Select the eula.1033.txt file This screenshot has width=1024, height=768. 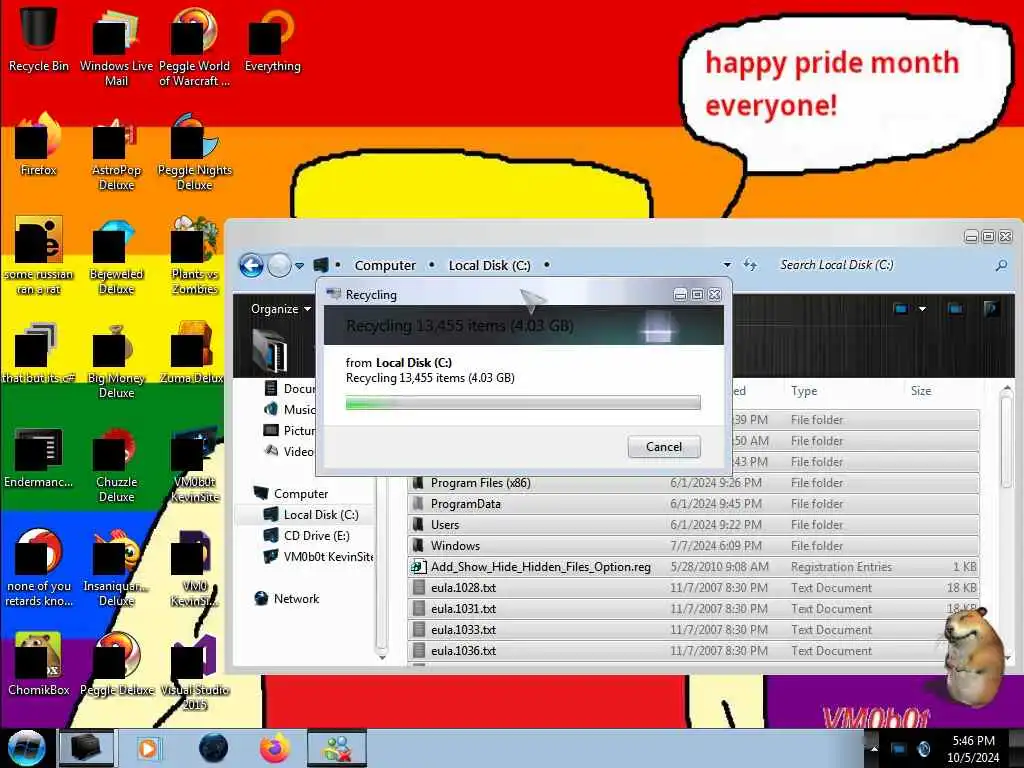click(694, 630)
